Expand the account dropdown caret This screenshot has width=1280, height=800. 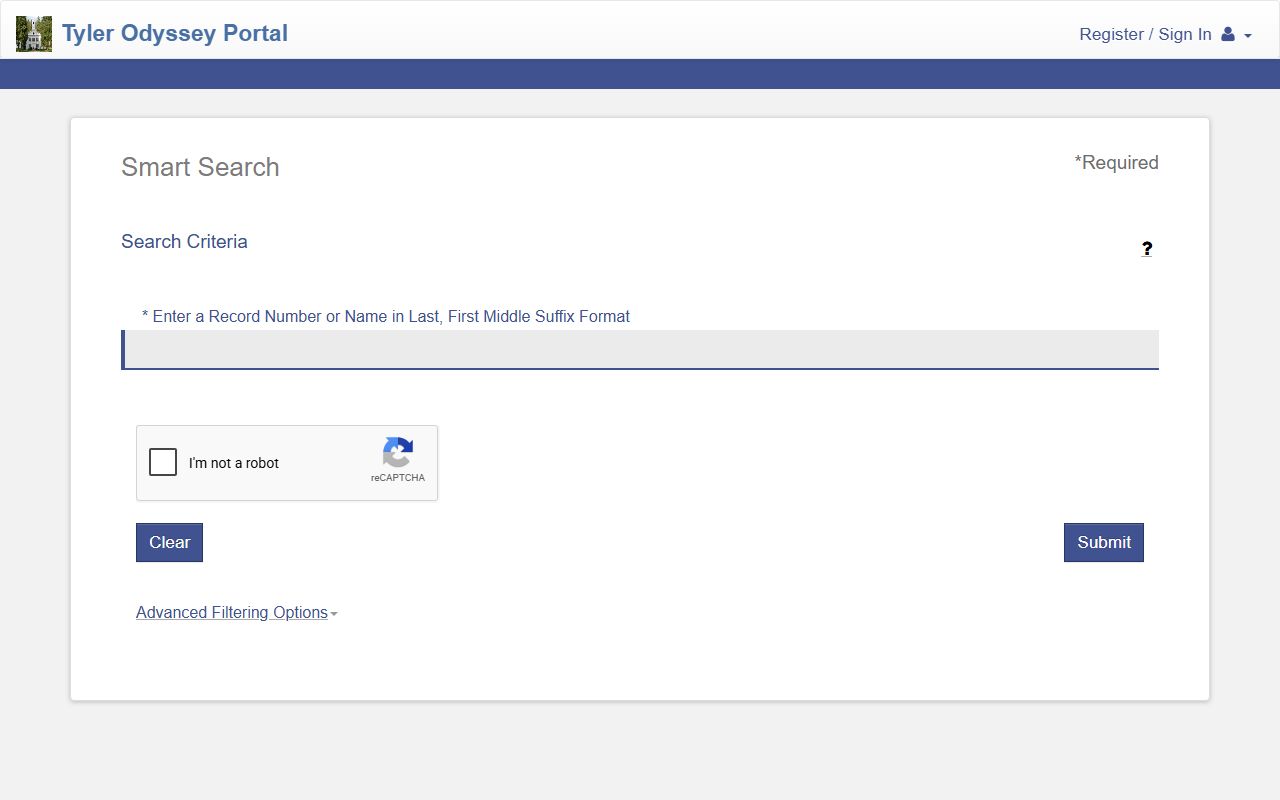click(1248, 36)
